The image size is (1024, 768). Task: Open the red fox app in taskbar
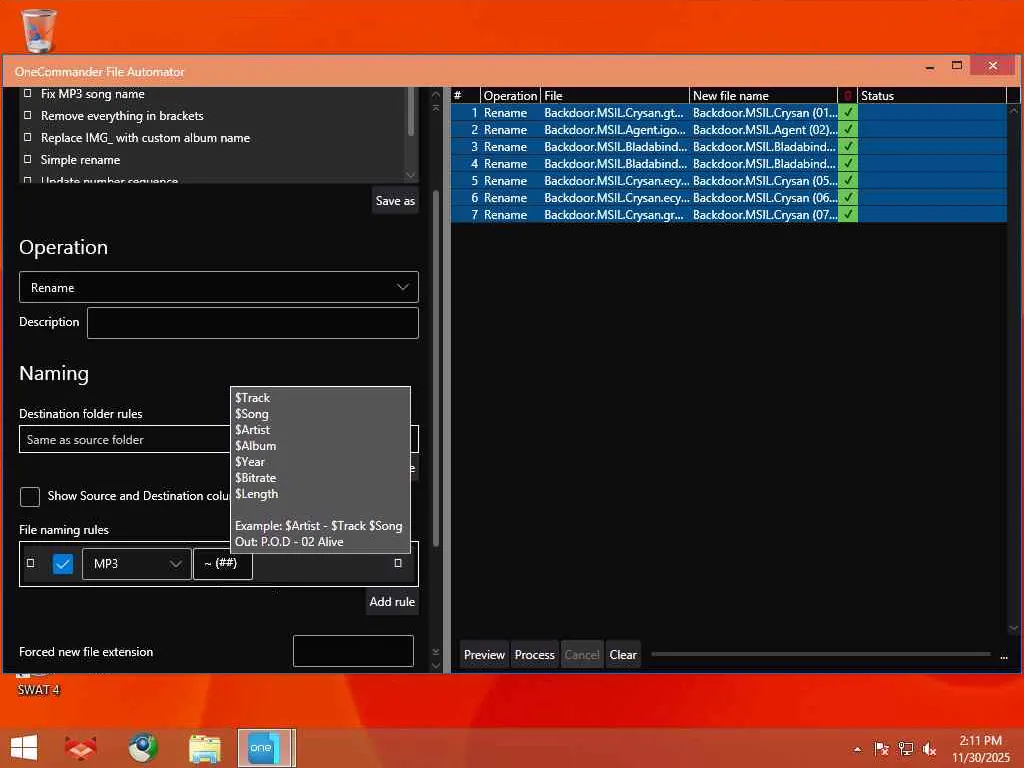(81, 748)
